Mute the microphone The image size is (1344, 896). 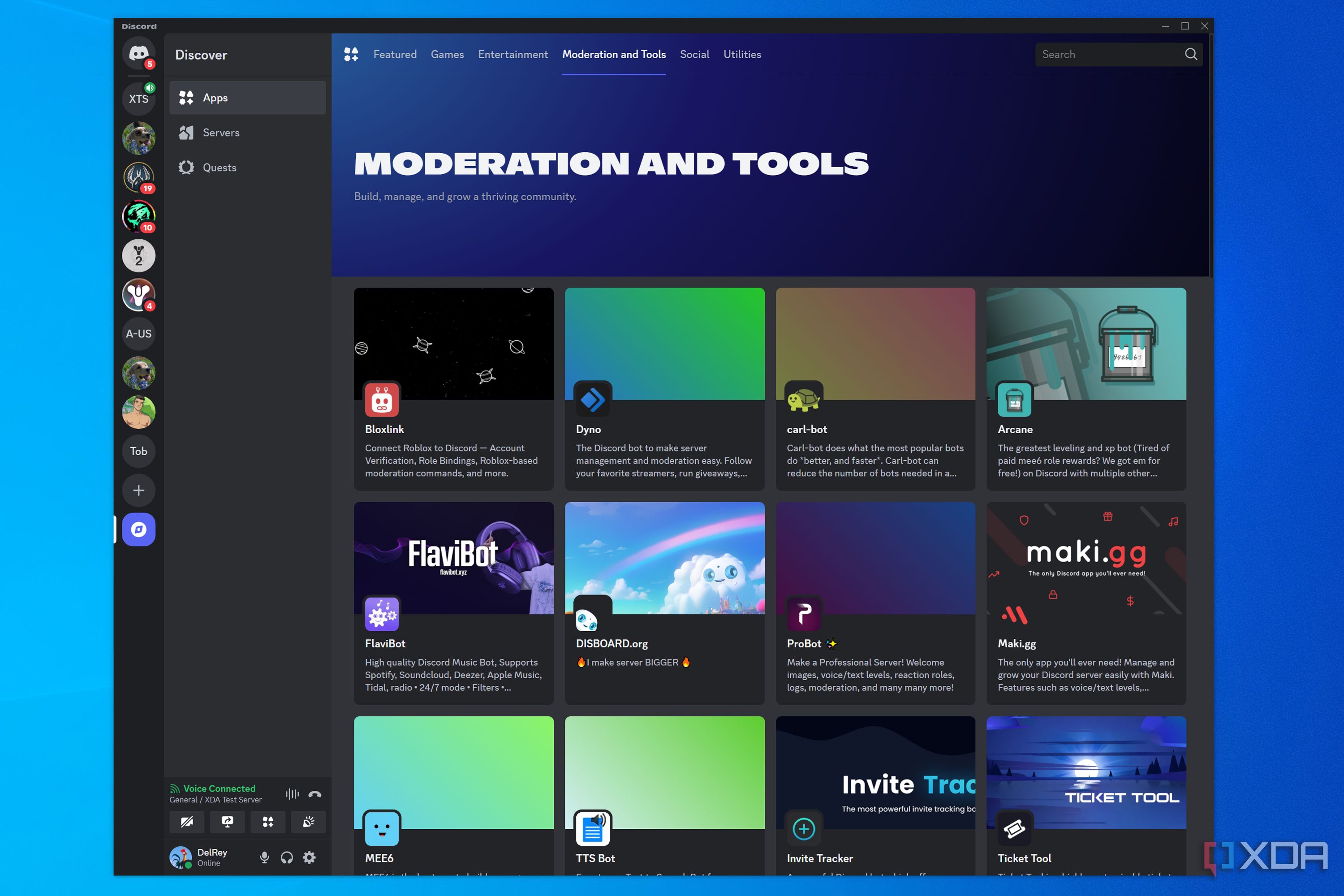tap(264, 857)
